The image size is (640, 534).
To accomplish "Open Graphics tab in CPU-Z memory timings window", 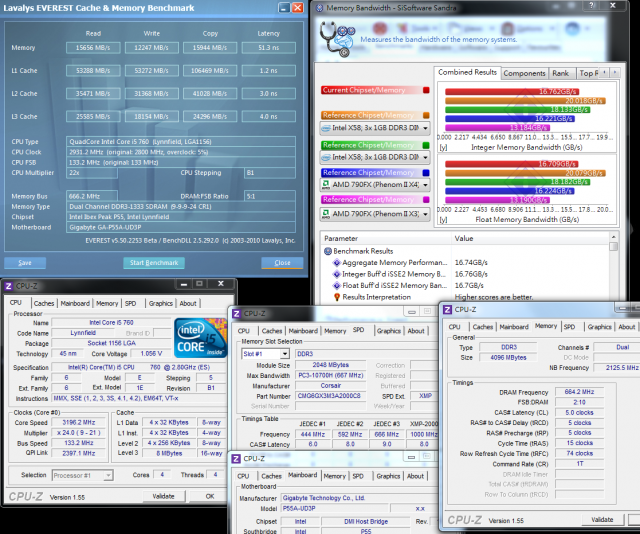I will 600,327.
